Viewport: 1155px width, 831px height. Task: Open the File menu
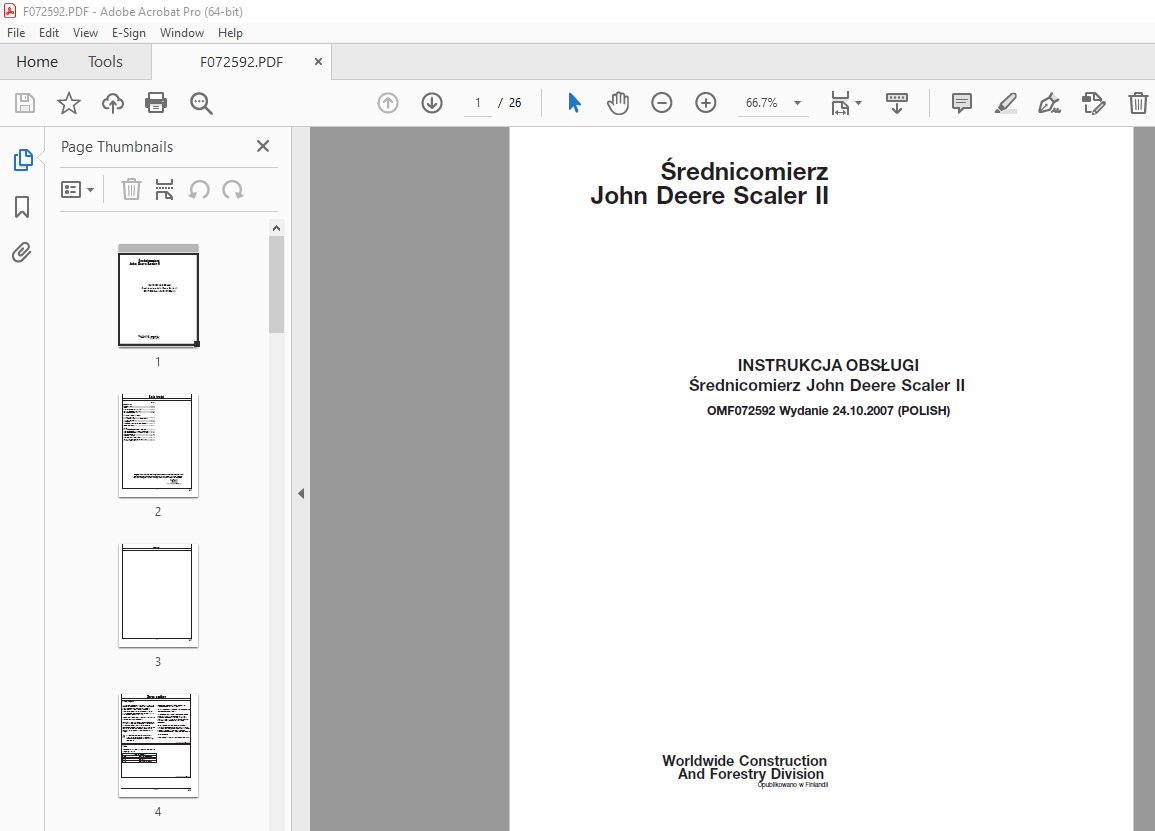pos(16,33)
